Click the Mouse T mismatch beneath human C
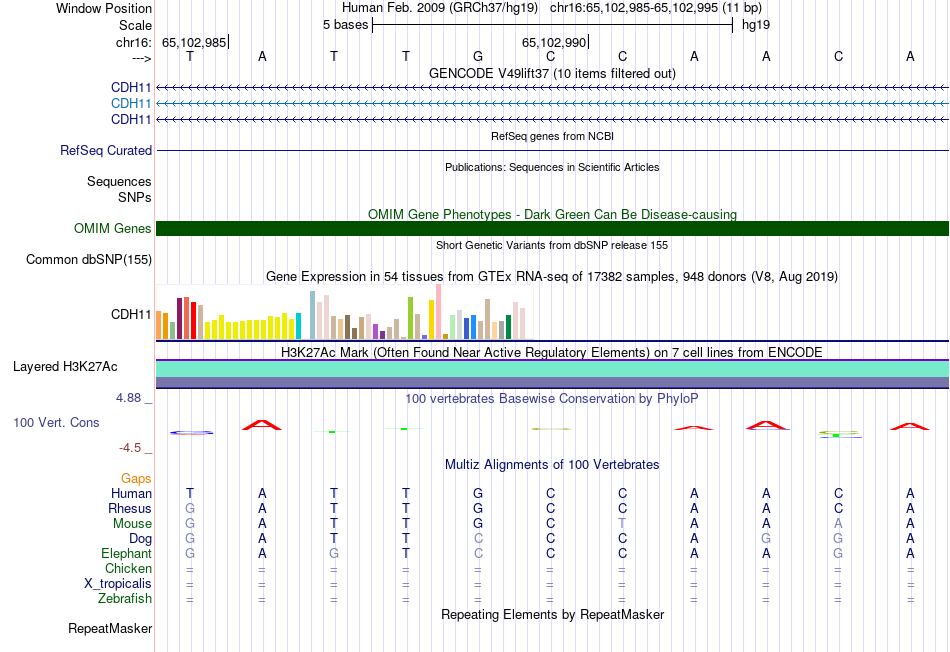950x652 pixels. pyautogui.click(x=622, y=524)
